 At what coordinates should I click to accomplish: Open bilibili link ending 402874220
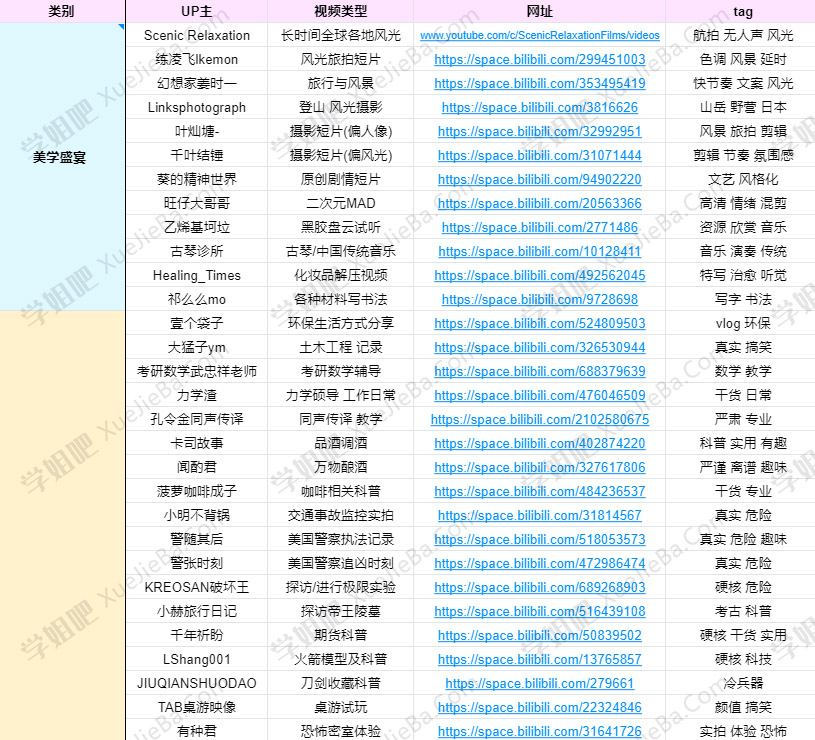coord(540,443)
